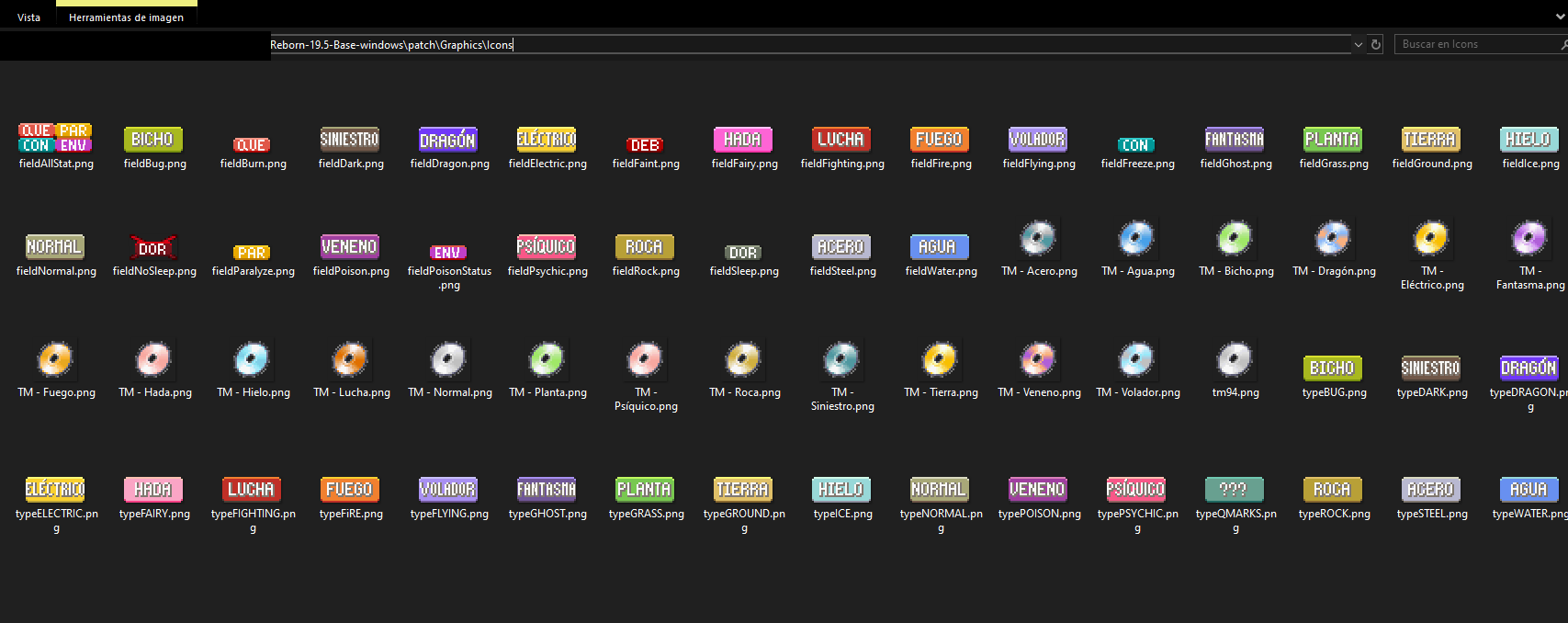Click the folder path in the address bar
The width and height of the screenshot is (1568, 623).
click(x=391, y=44)
